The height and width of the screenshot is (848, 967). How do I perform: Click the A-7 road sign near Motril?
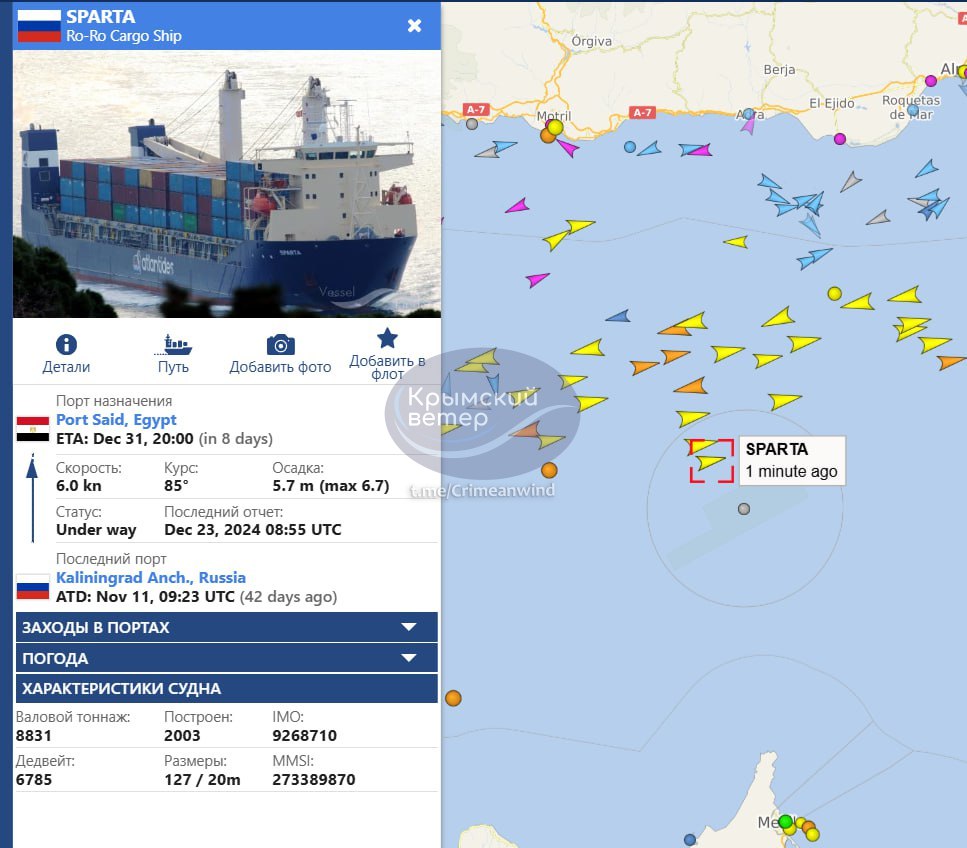coord(475,110)
